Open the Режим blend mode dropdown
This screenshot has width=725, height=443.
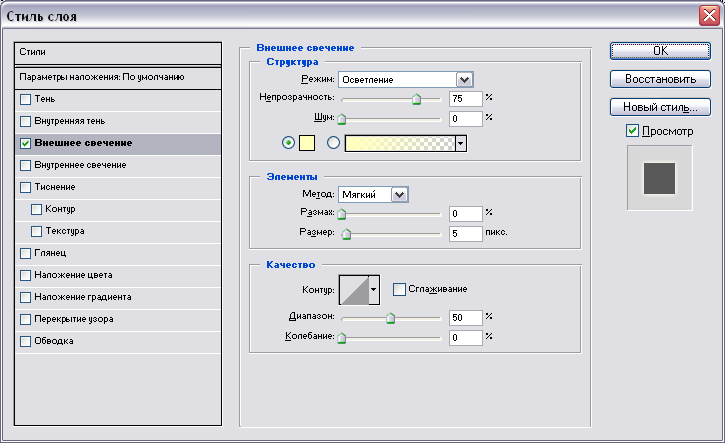pos(465,80)
